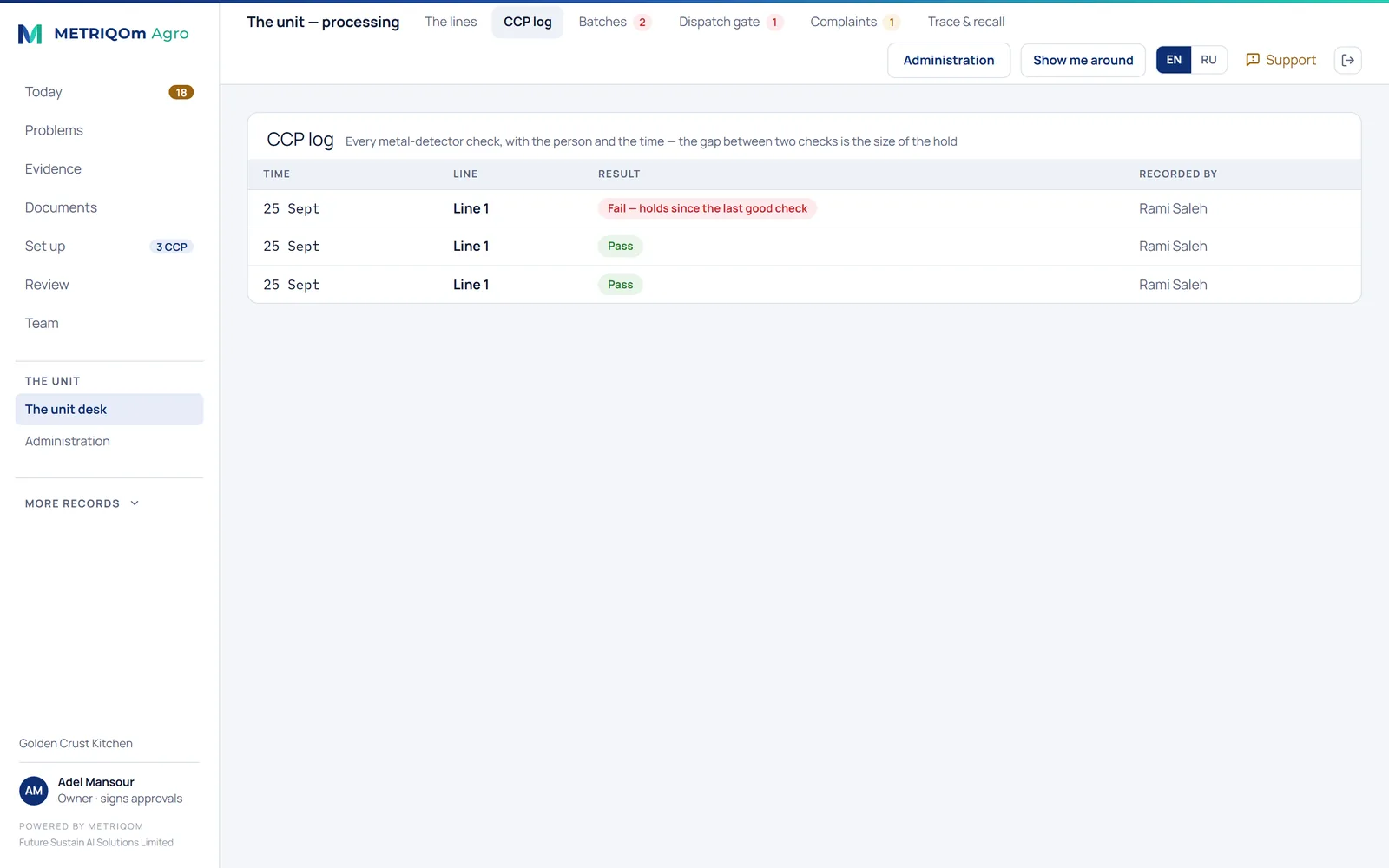
Task: Click The unit — processing page title
Action: pos(323,22)
